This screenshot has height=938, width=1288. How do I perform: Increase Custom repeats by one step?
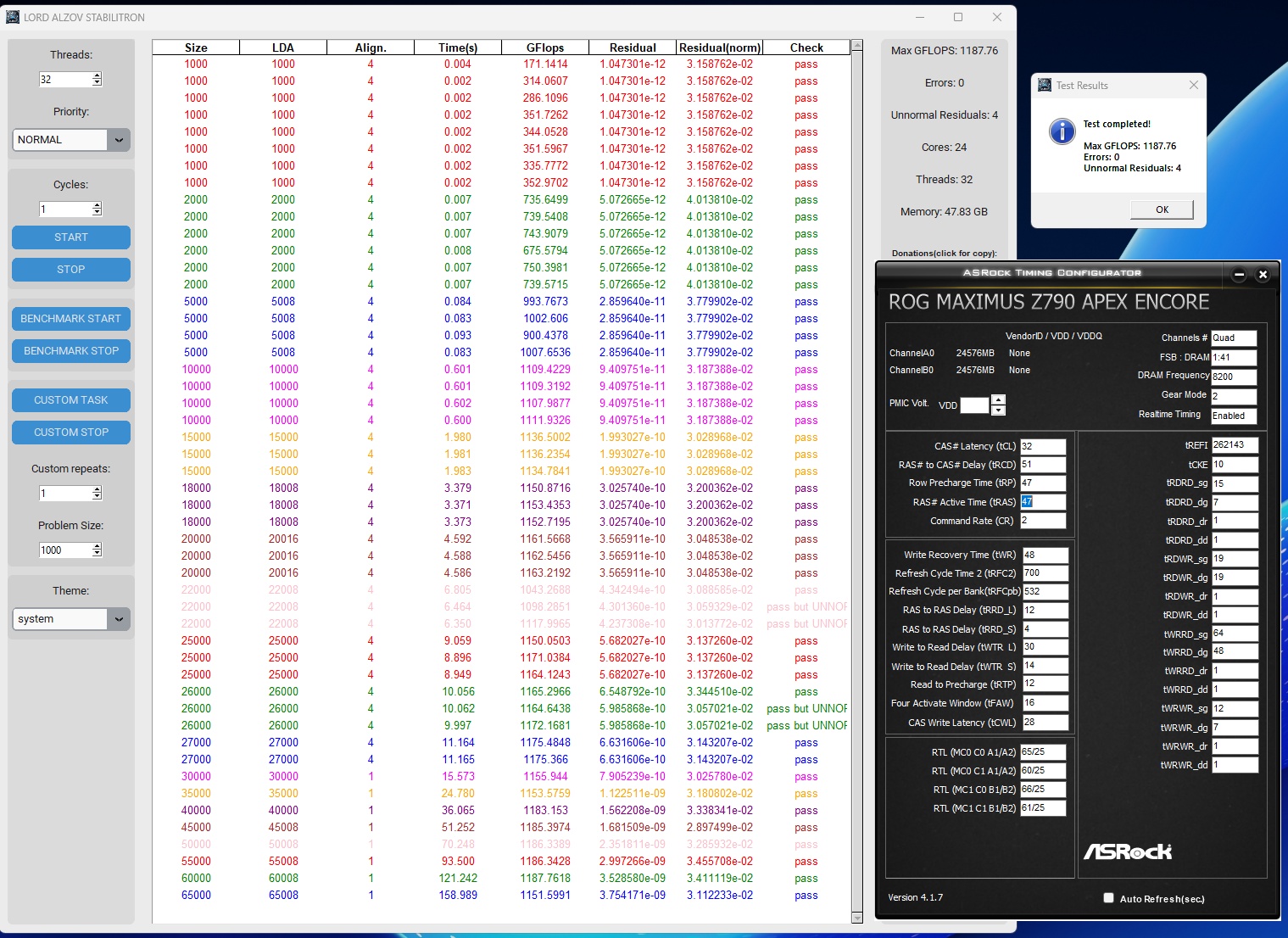[x=97, y=489]
